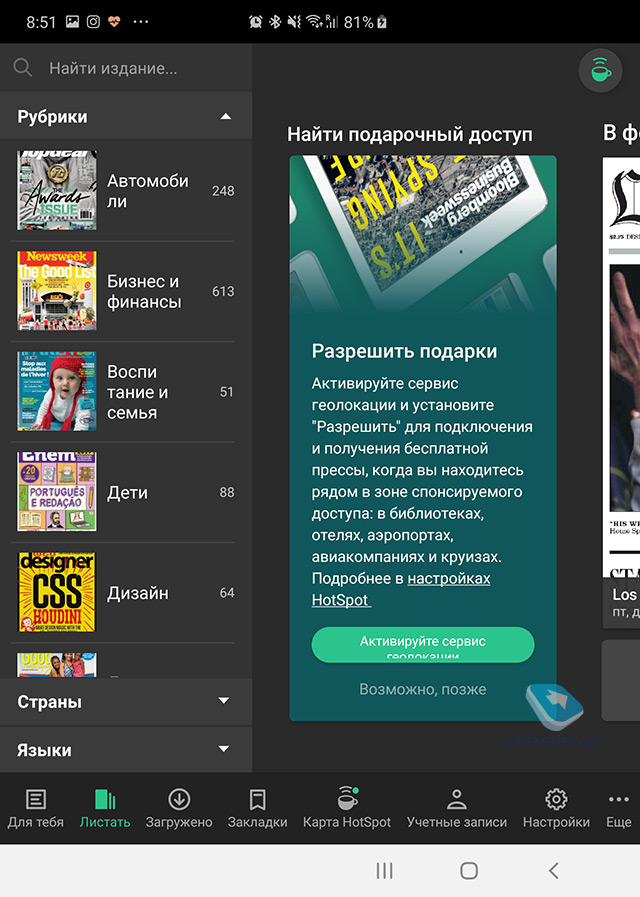The width and height of the screenshot is (640, 897).
Task: Dismiss with Возможно, позже
Action: coord(423,689)
